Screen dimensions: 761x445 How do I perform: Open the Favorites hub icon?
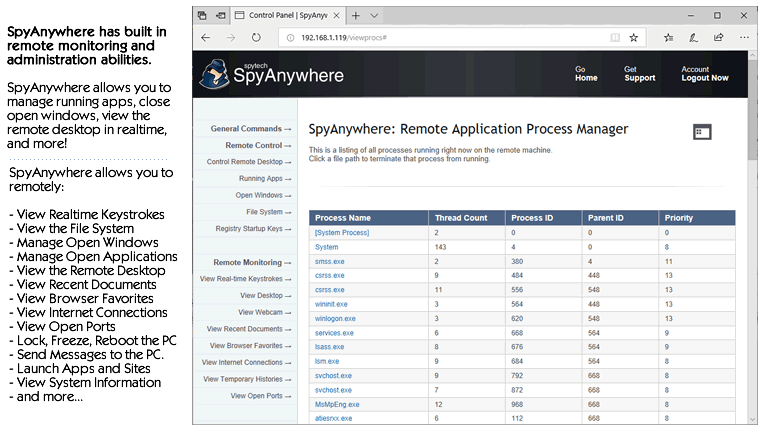(x=668, y=37)
